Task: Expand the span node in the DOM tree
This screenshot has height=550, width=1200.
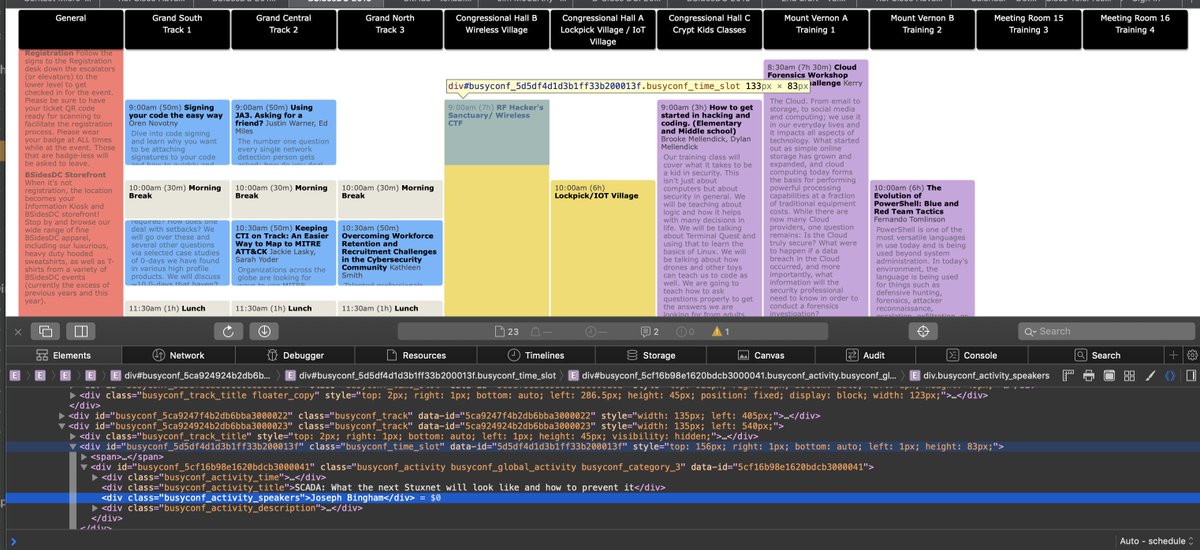Action: tap(83, 456)
